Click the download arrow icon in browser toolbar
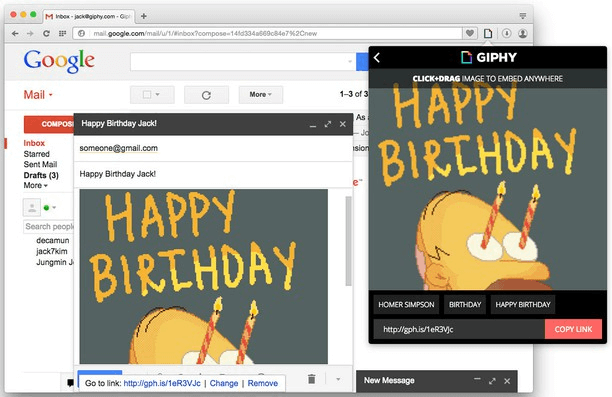 [x=506, y=33]
